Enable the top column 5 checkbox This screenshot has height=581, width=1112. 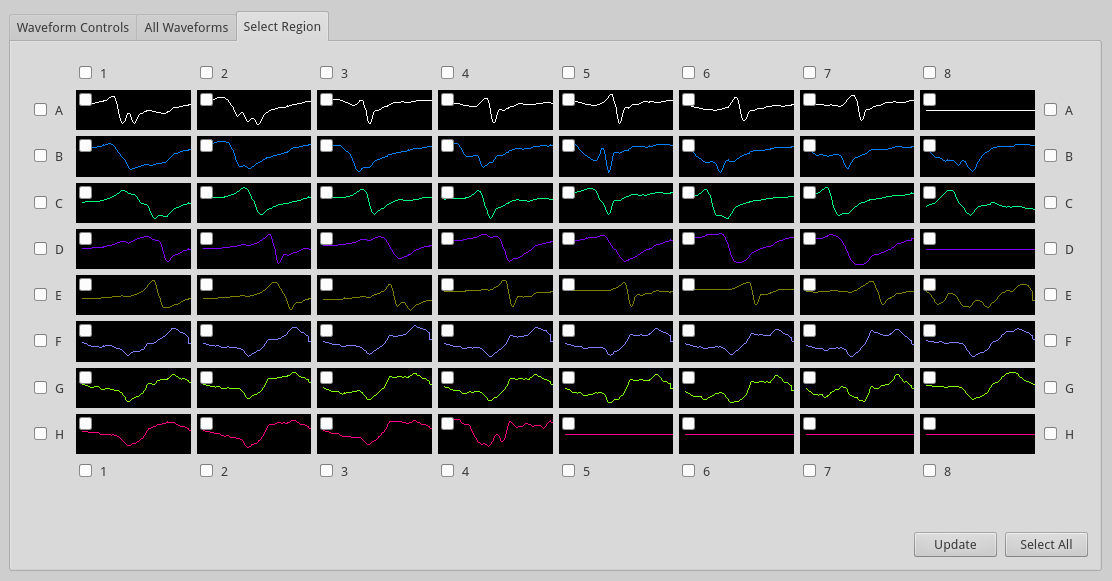[x=568, y=72]
